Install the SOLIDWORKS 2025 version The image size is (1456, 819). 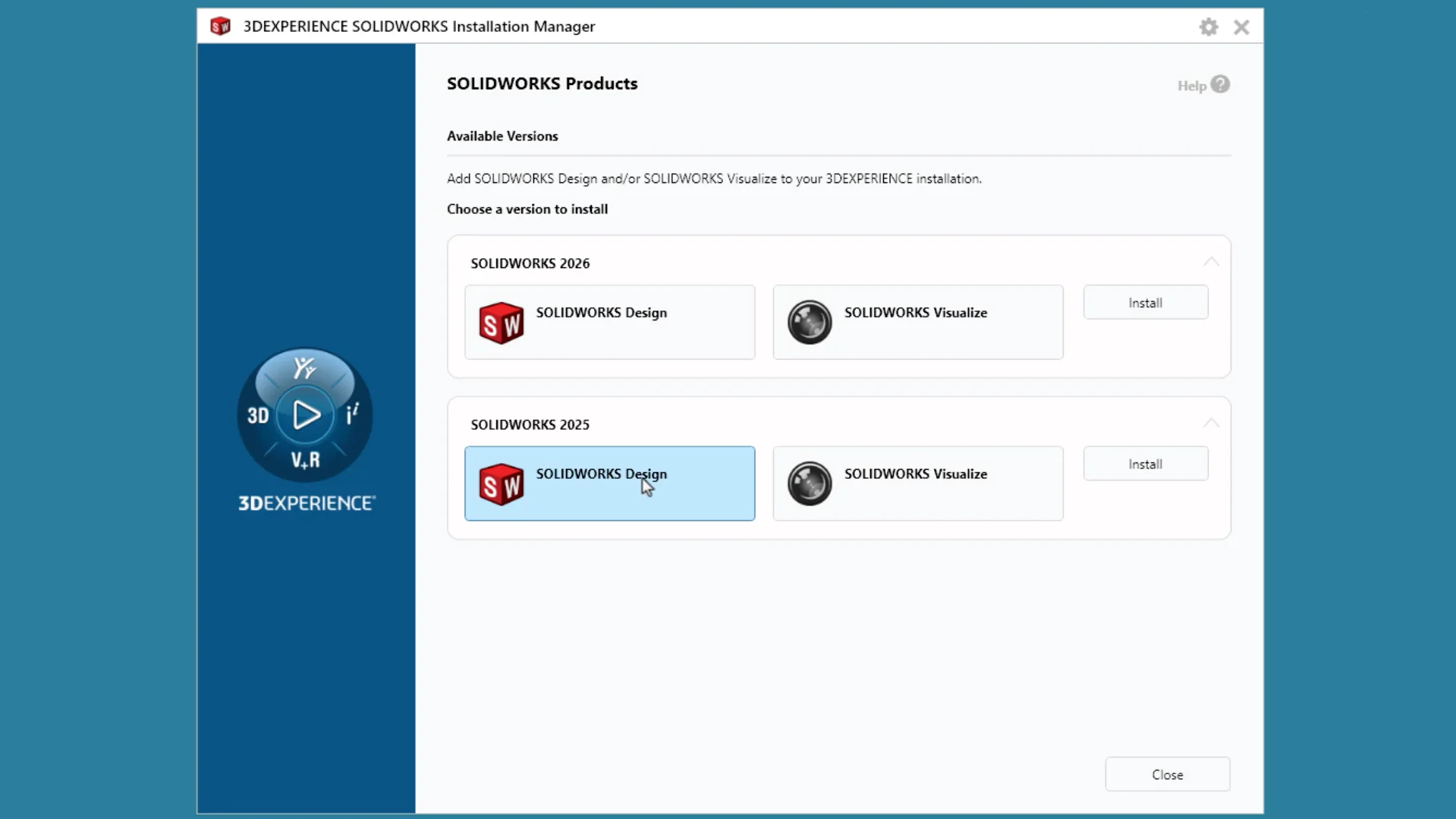click(1145, 464)
